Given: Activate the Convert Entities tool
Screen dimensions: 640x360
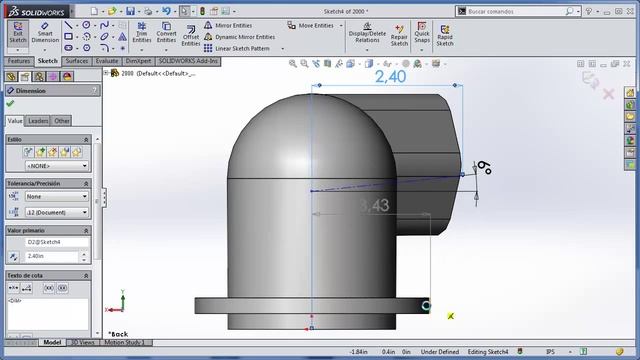Looking at the screenshot, I should [x=166, y=33].
